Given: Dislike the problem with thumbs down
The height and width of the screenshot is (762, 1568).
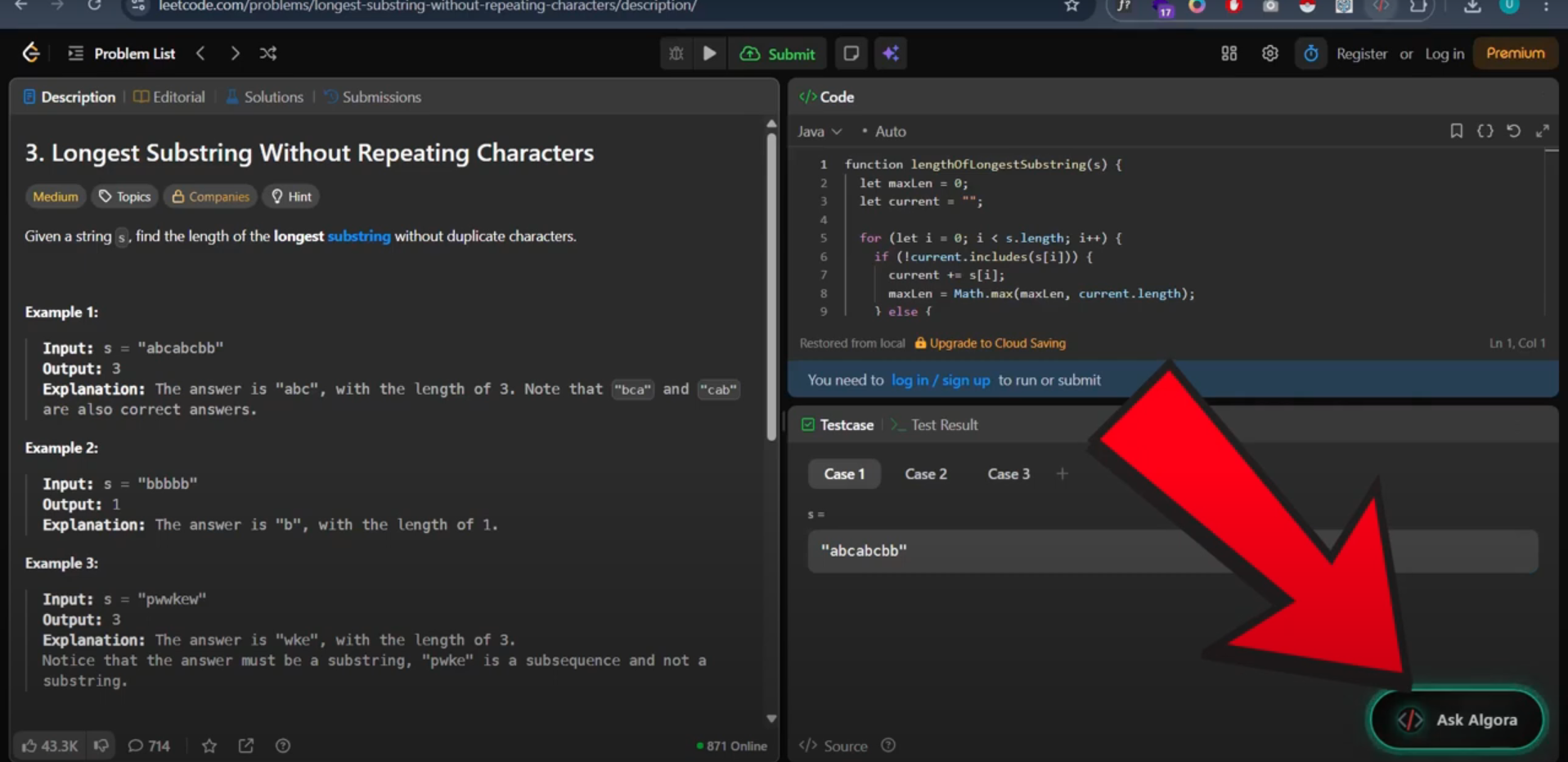Looking at the screenshot, I should [101, 746].
